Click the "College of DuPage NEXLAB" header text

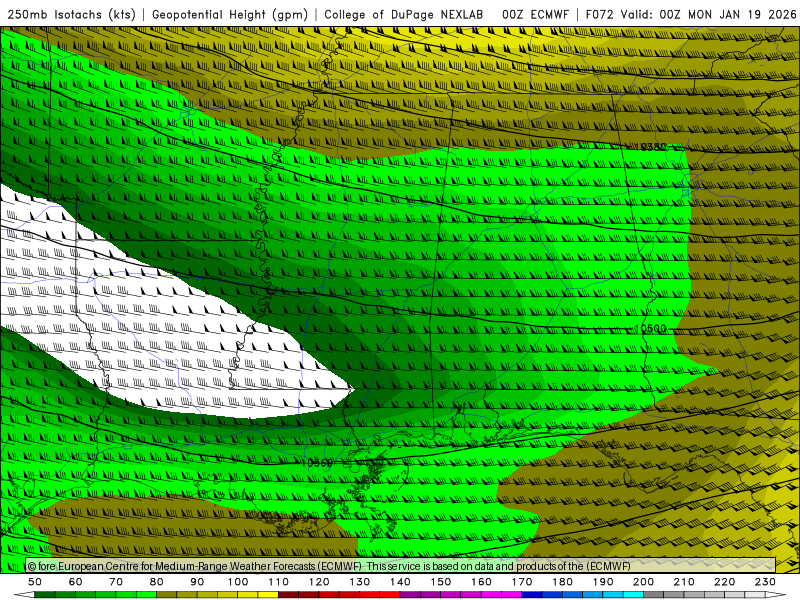click(x=403, y=14)
